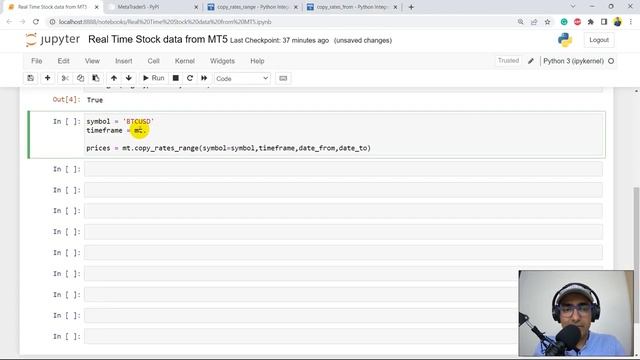Click the kernel idle circle indicator
Screen dimensions: 640x360
611,61
